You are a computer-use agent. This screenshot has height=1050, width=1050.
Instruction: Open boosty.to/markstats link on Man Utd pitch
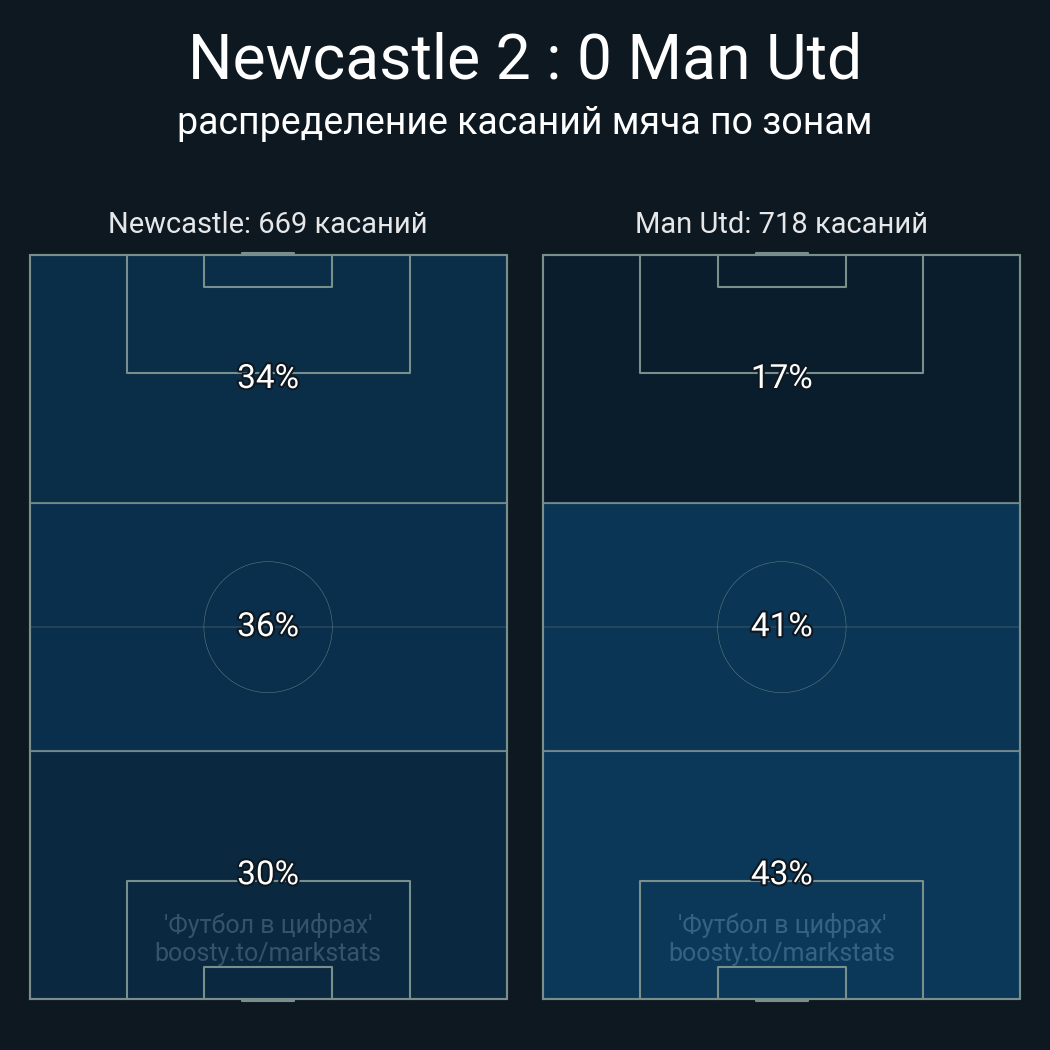click(781, 952)
